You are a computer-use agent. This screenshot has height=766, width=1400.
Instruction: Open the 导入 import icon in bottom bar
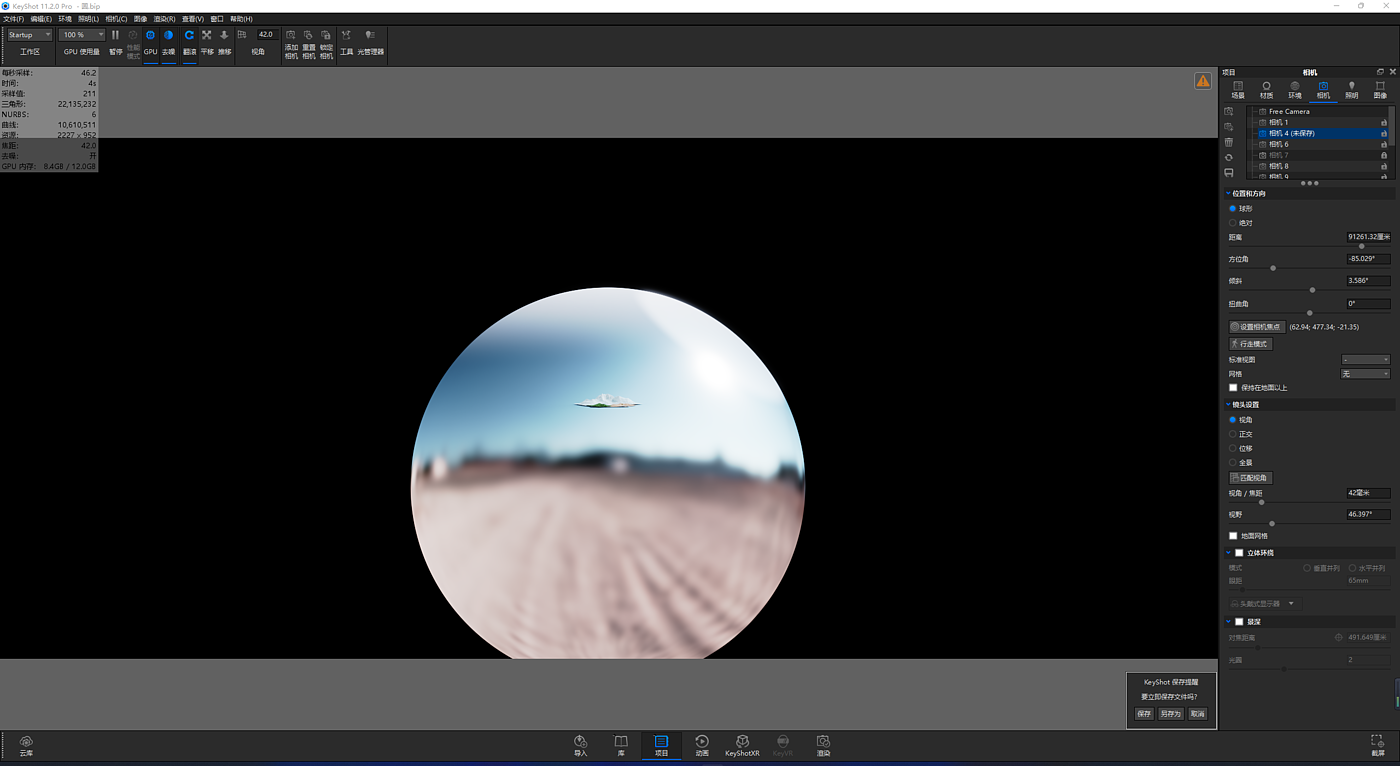click(580, 742)
